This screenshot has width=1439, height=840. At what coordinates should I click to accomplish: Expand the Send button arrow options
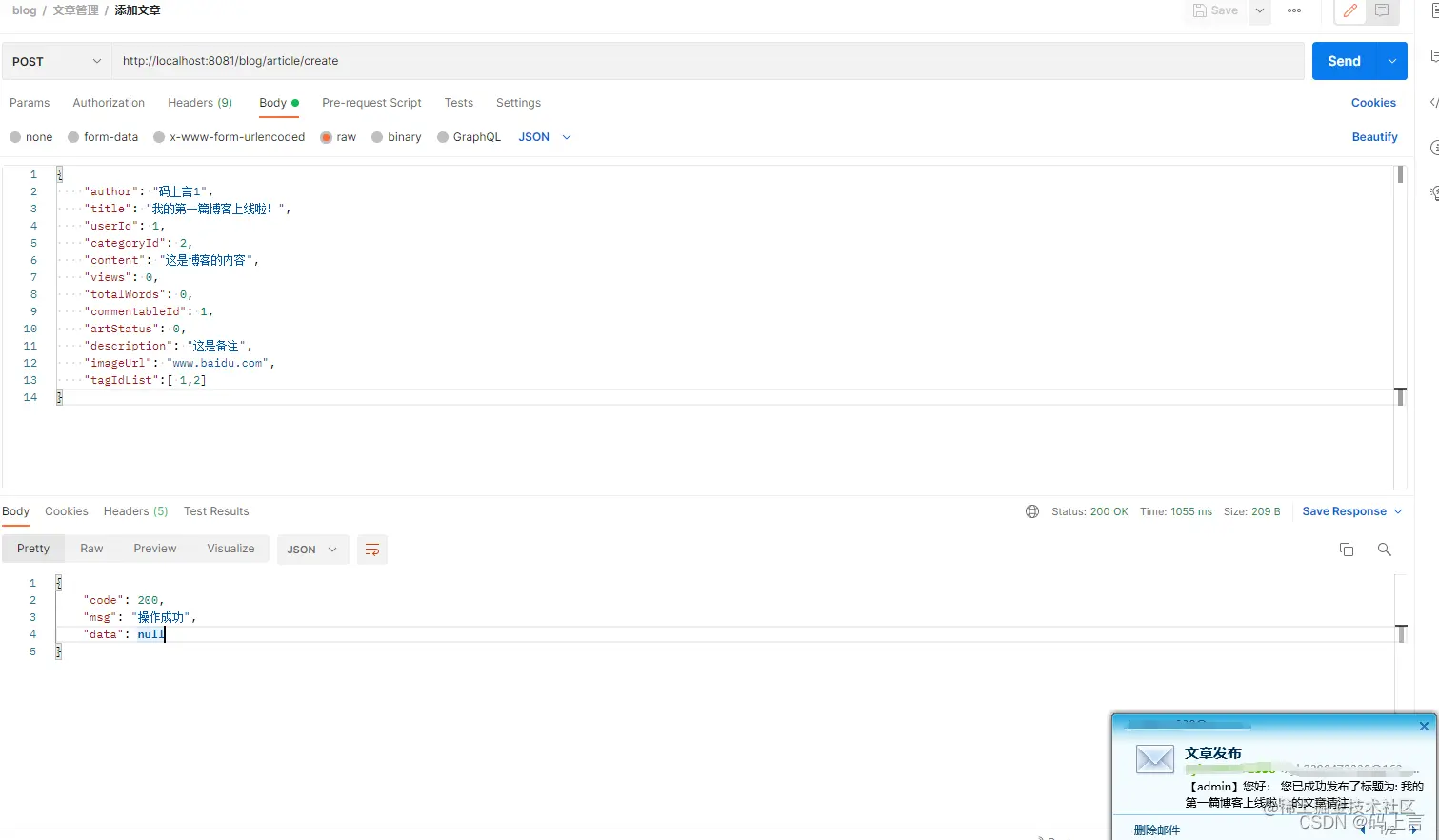point(1392,61)
